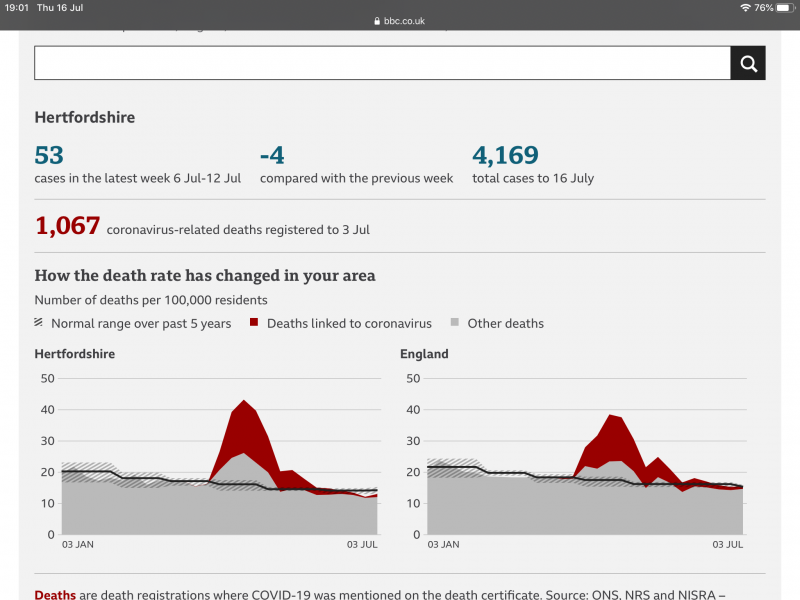The height and width of the screenshot is (600, 800).
Task: Click the 1,067 coronavirus-related deaths number
Action: pos(67,226)
